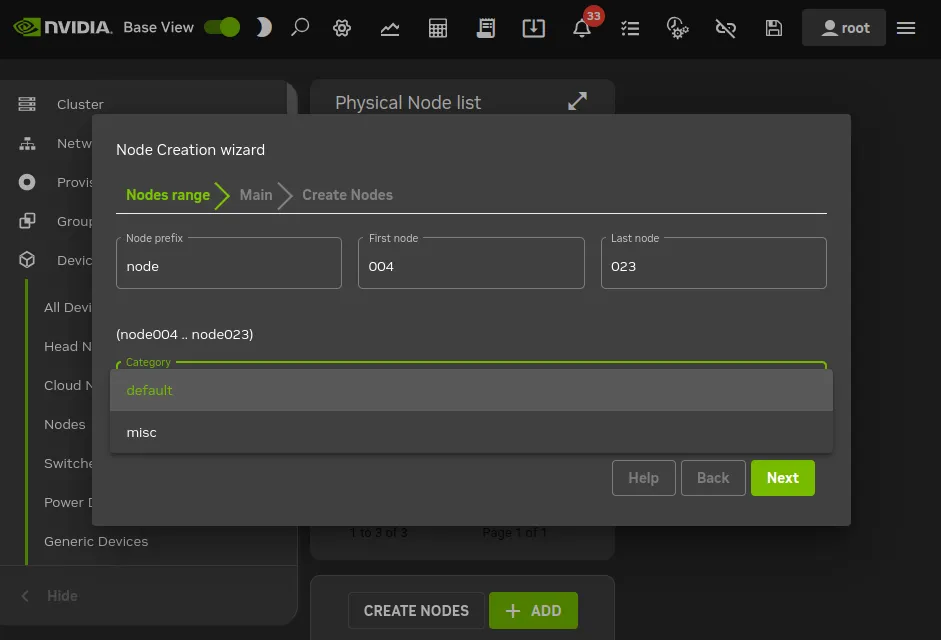Click the Last node field
Viewport: 941px width, 640px height.
714,263
